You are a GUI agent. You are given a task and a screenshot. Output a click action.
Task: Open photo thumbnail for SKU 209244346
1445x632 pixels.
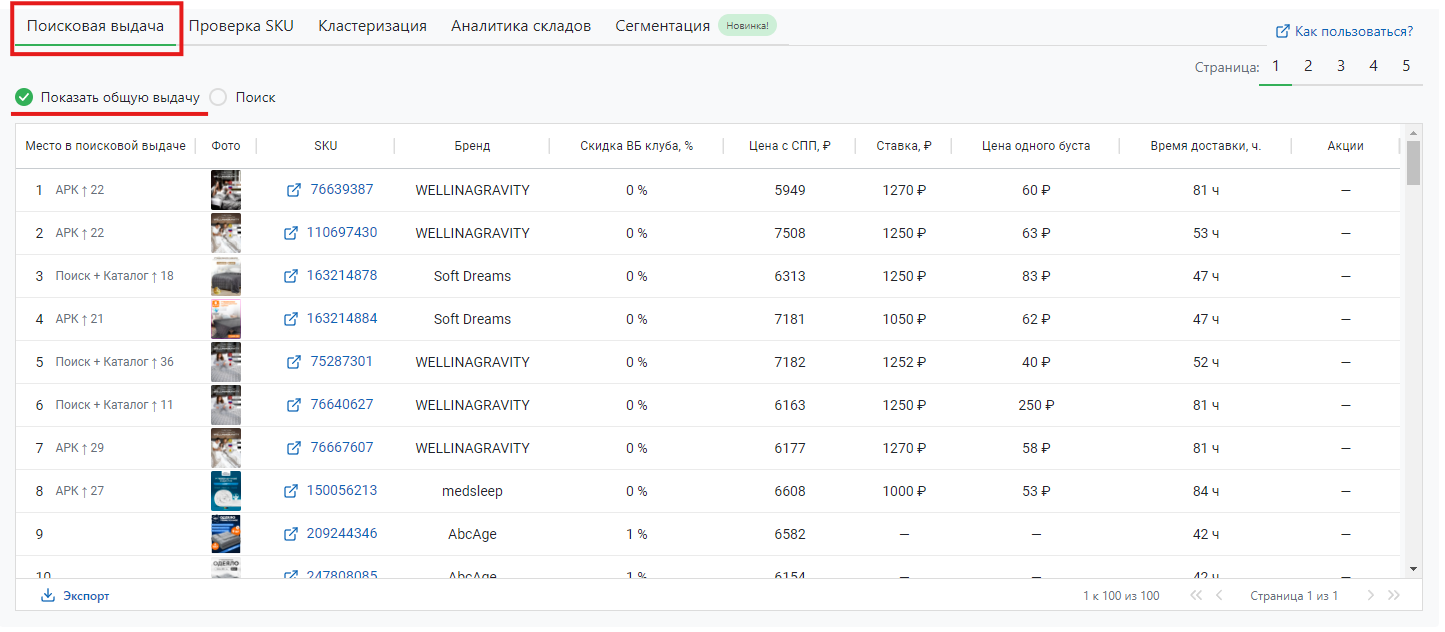point(226,534)
